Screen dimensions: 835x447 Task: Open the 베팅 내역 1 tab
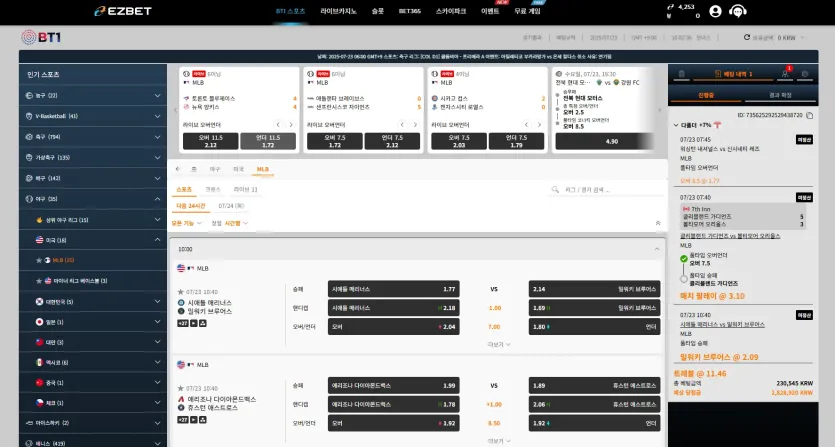(x=734, y=74)
